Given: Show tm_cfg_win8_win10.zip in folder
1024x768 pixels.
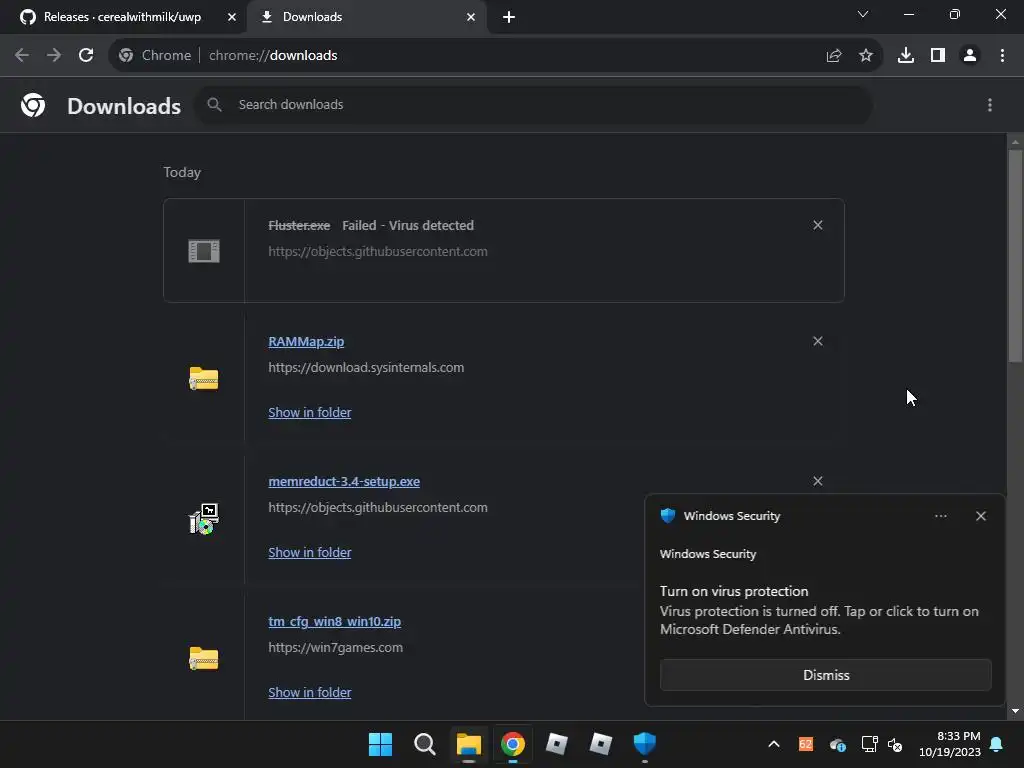Looking at the screenshot, I should click(x=310, y=692).
